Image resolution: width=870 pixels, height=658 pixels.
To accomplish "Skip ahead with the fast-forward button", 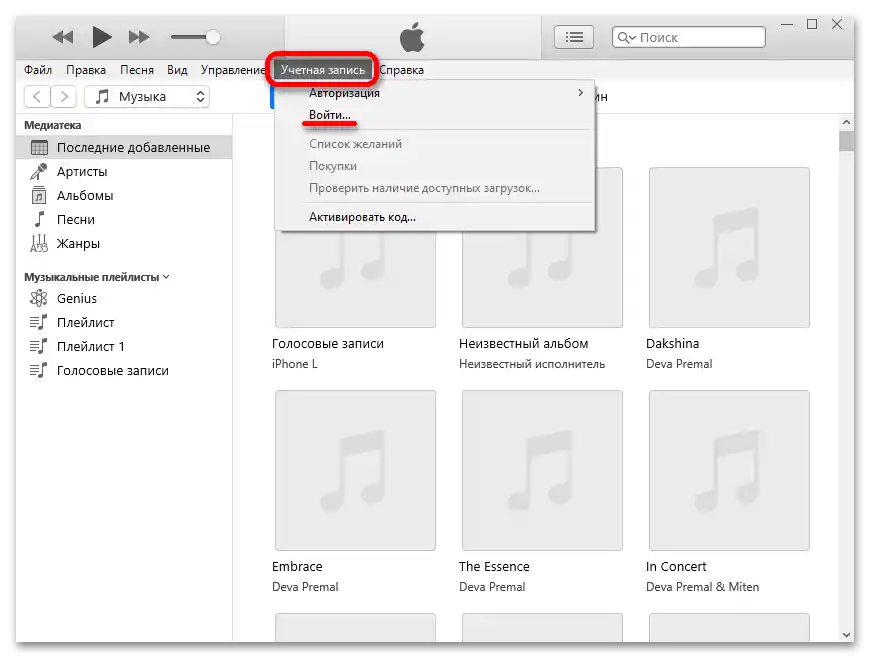I will [x=139, y=37].
